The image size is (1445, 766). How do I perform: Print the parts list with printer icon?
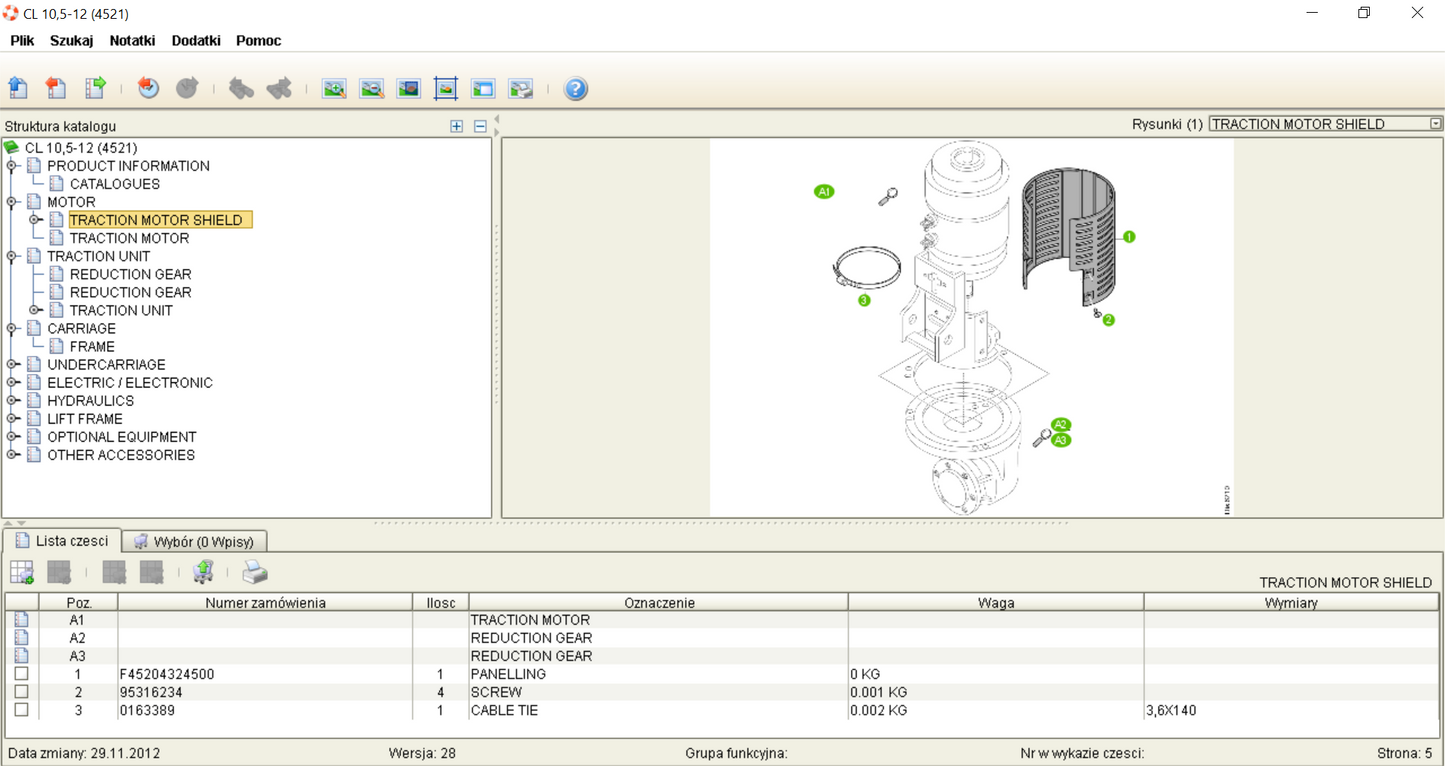255,572
